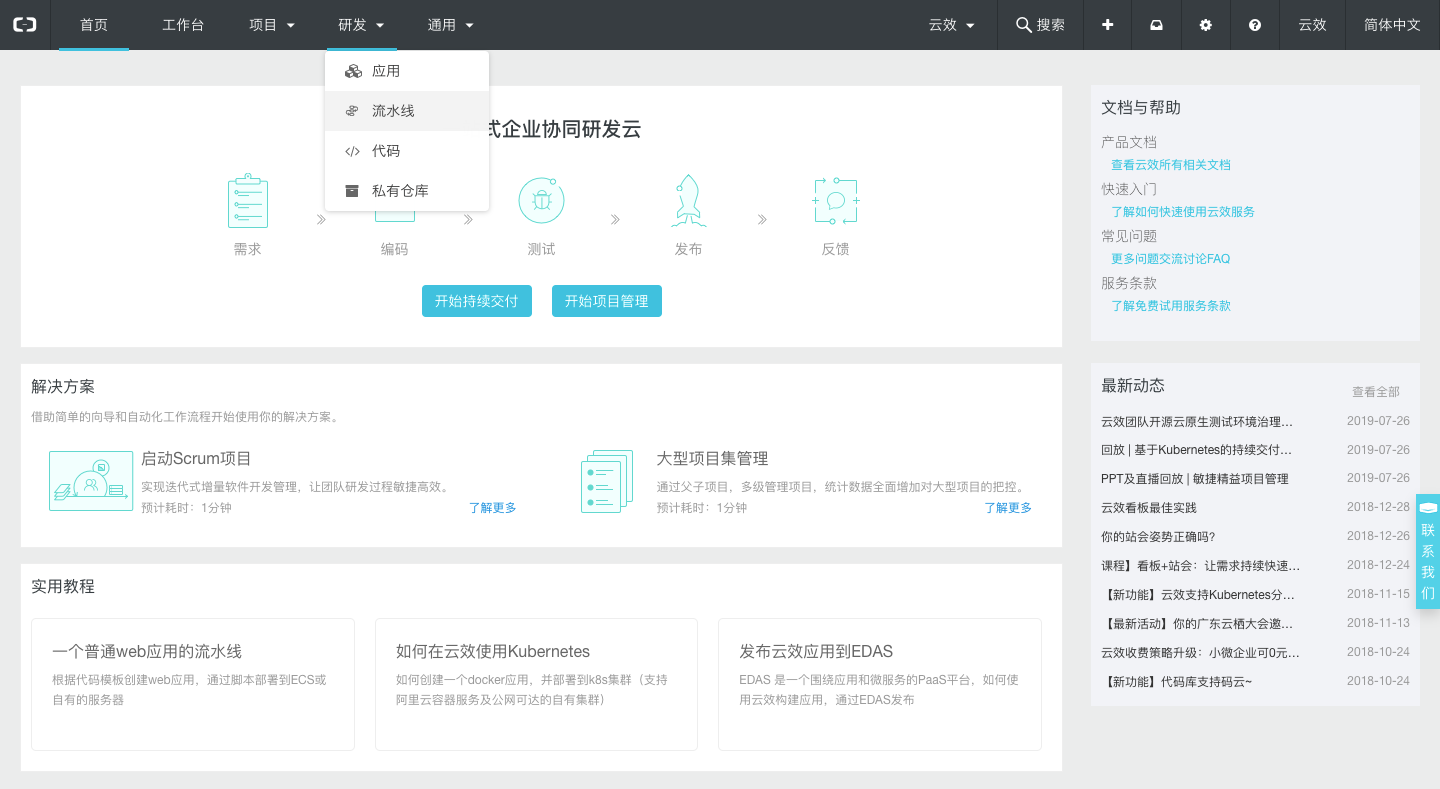Switch language via 简体中文
The image size is (1440, 789).
coord(1392,25)
